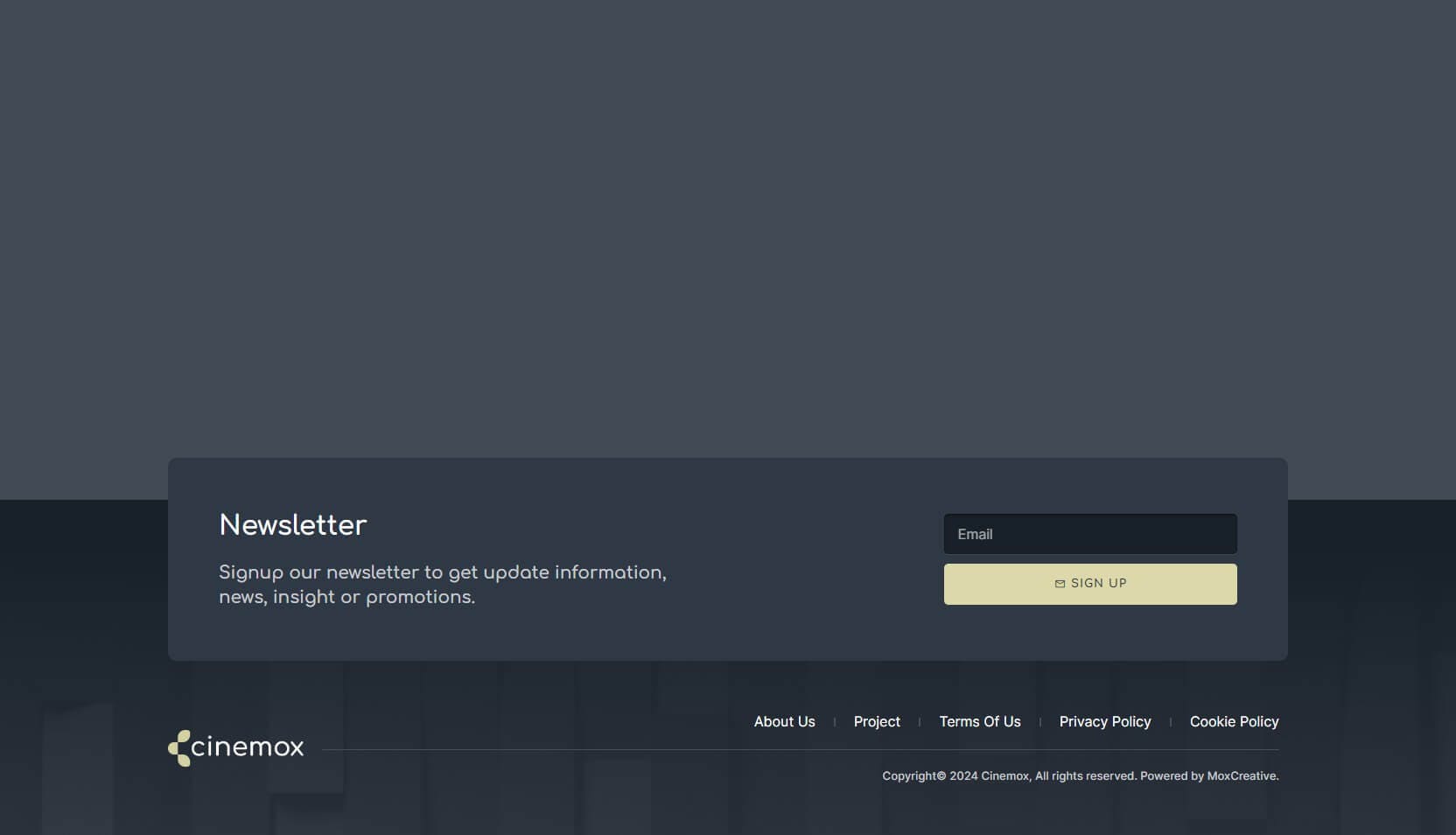The width and height of the screenshot is (1456, 835).
Task: Open the Privacy Policy link
Action: 1105,721
